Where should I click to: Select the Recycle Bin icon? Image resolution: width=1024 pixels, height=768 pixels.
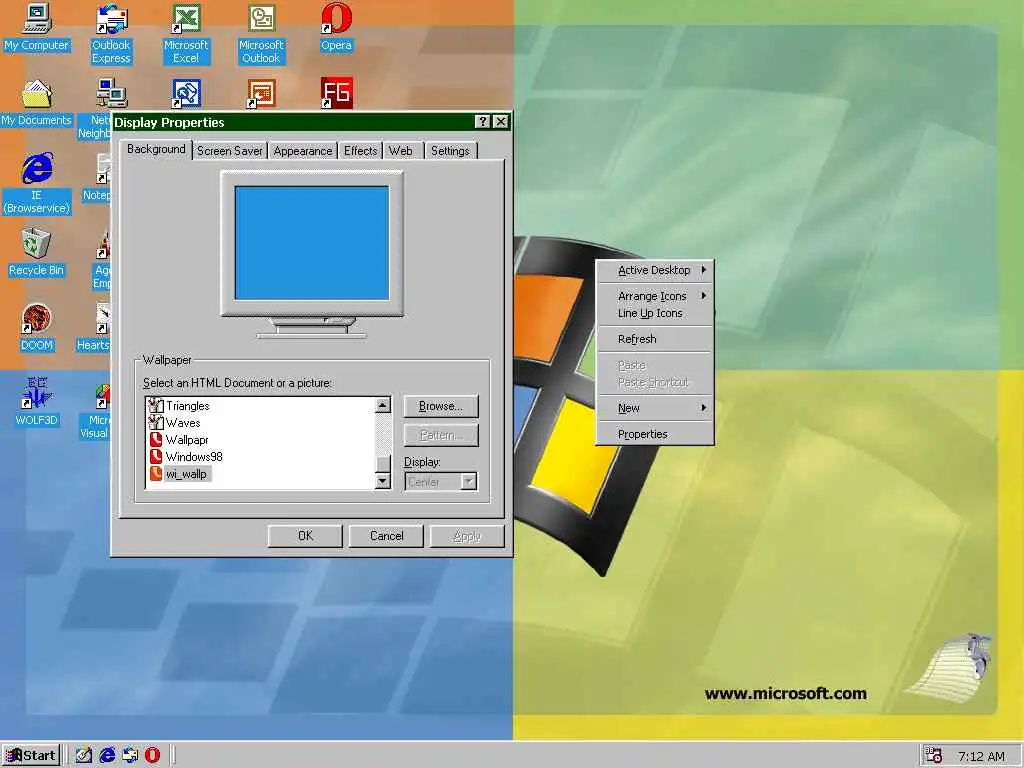37,252
